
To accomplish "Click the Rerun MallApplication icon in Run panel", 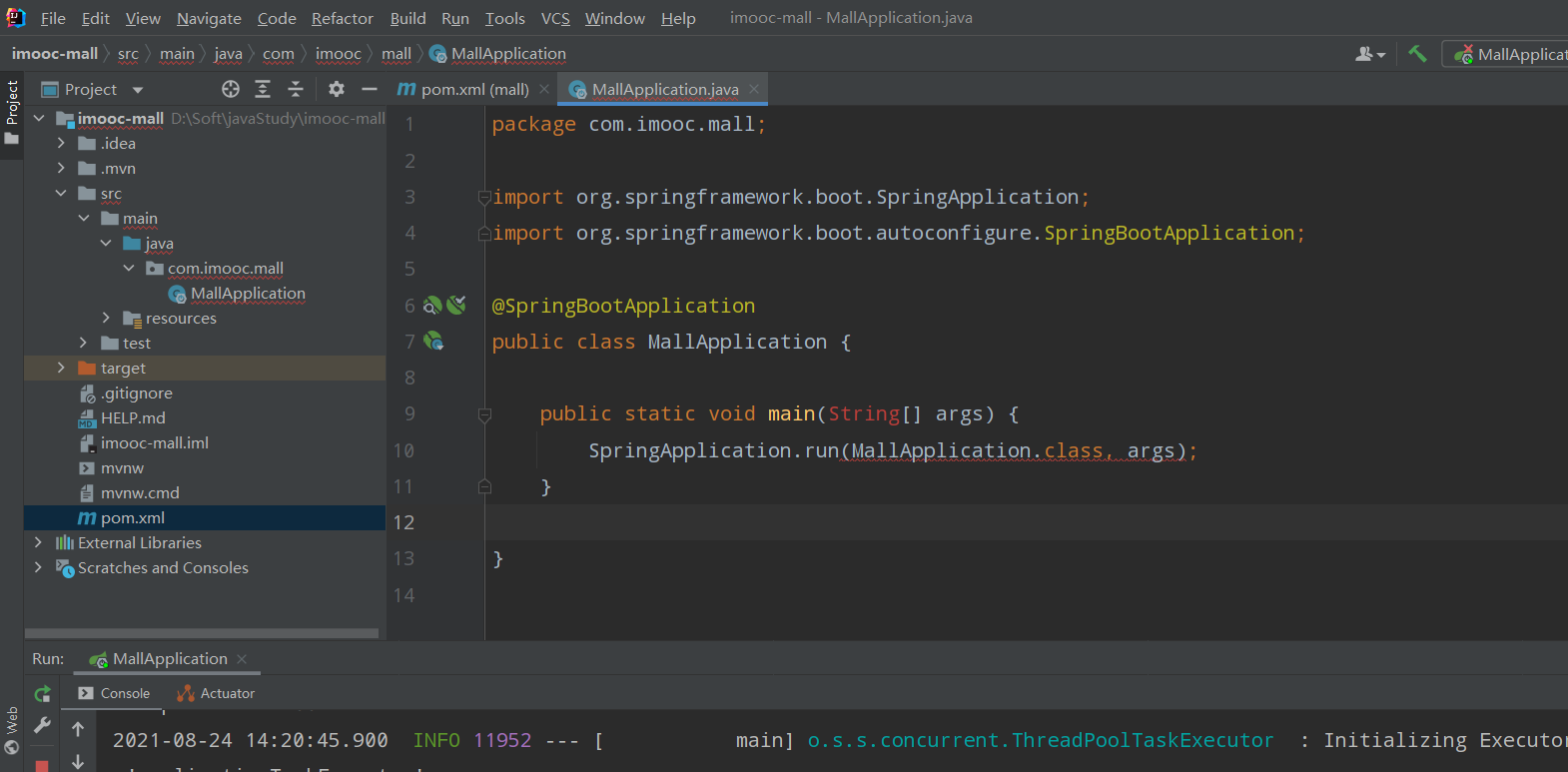I will click(x=42, y=694).
